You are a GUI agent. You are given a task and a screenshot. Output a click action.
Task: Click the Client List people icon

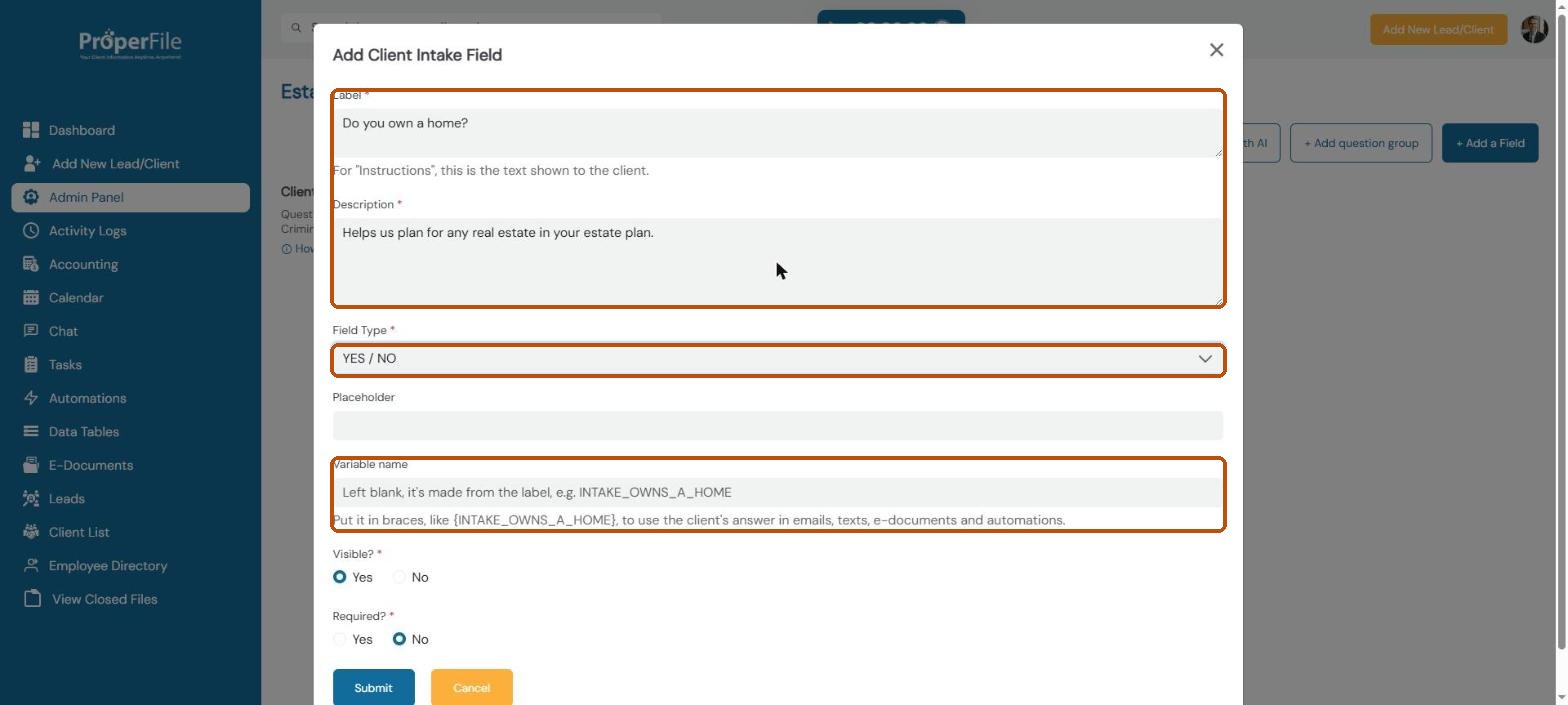[31, 532]
